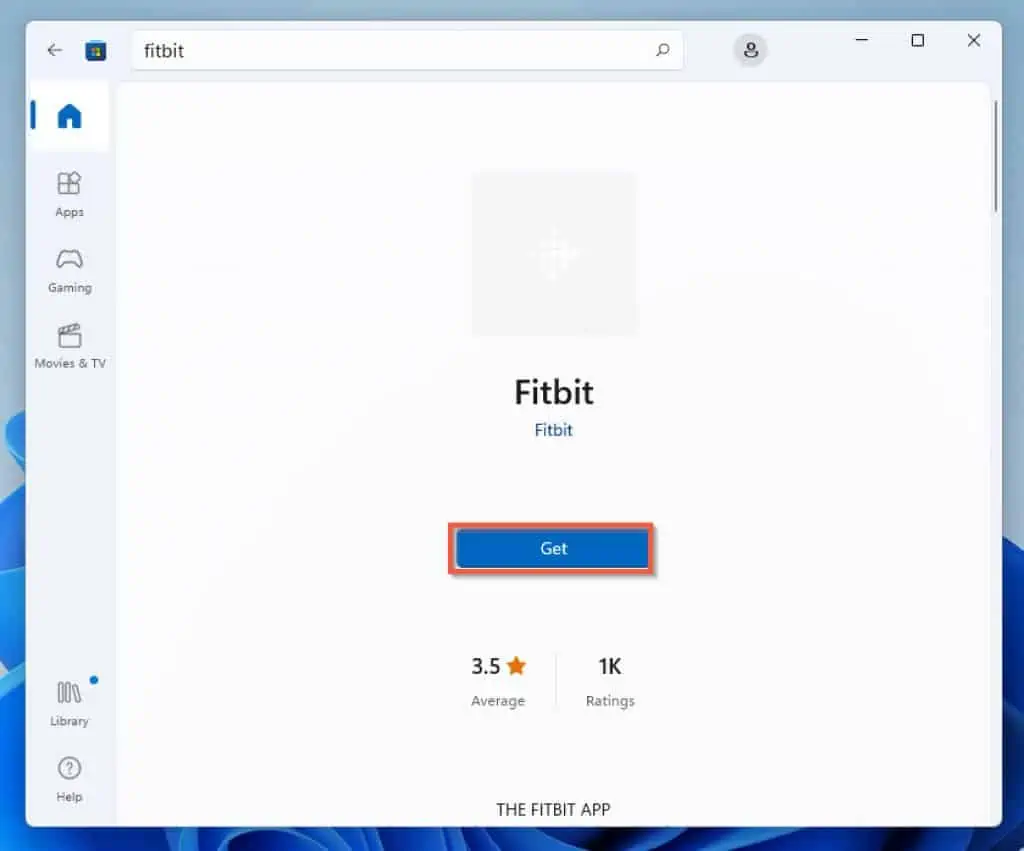Click the THE FITBIT APP heading
The width and height of the screenshot is (1024, 851).
click(x=553, y=810)
